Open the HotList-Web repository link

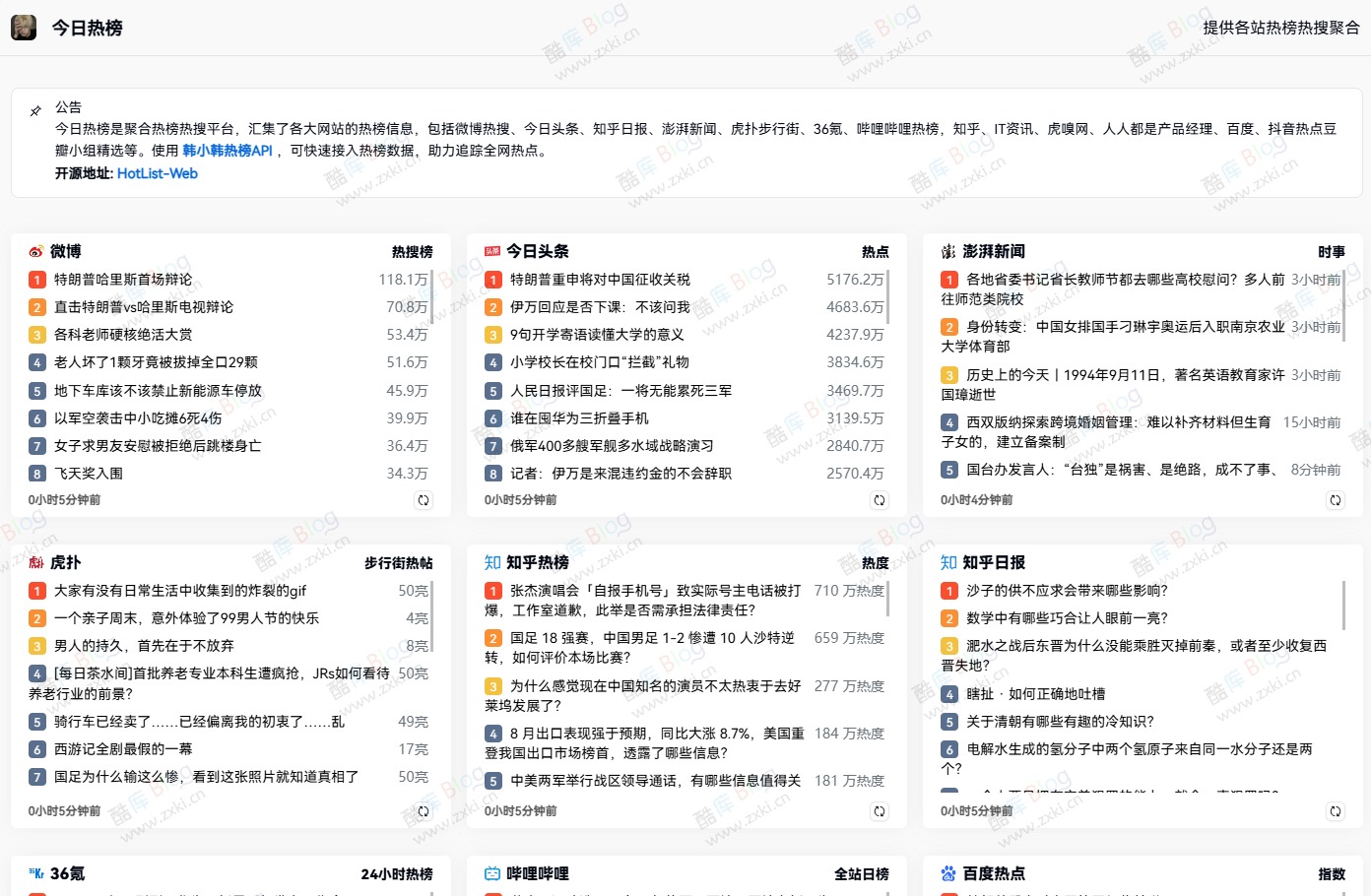157,172
